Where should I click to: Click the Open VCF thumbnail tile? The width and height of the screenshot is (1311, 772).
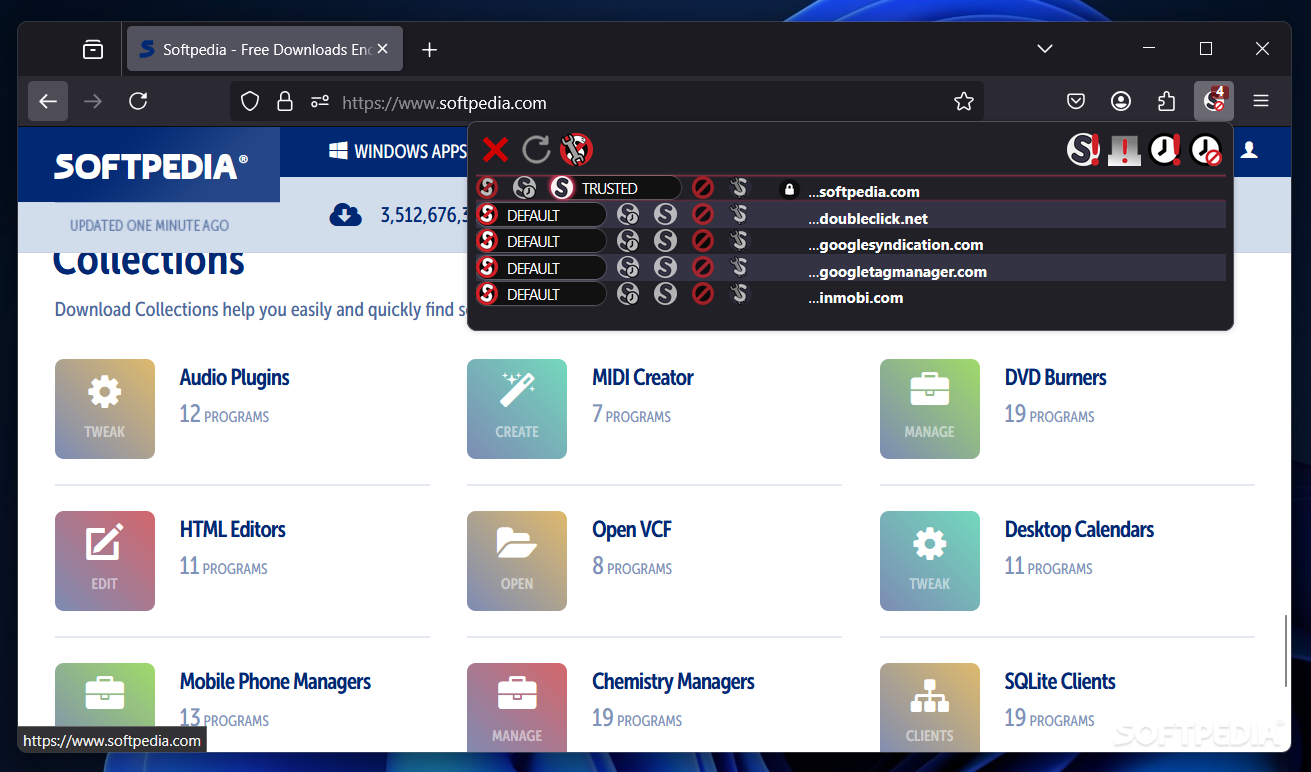(x=517, y=561)
